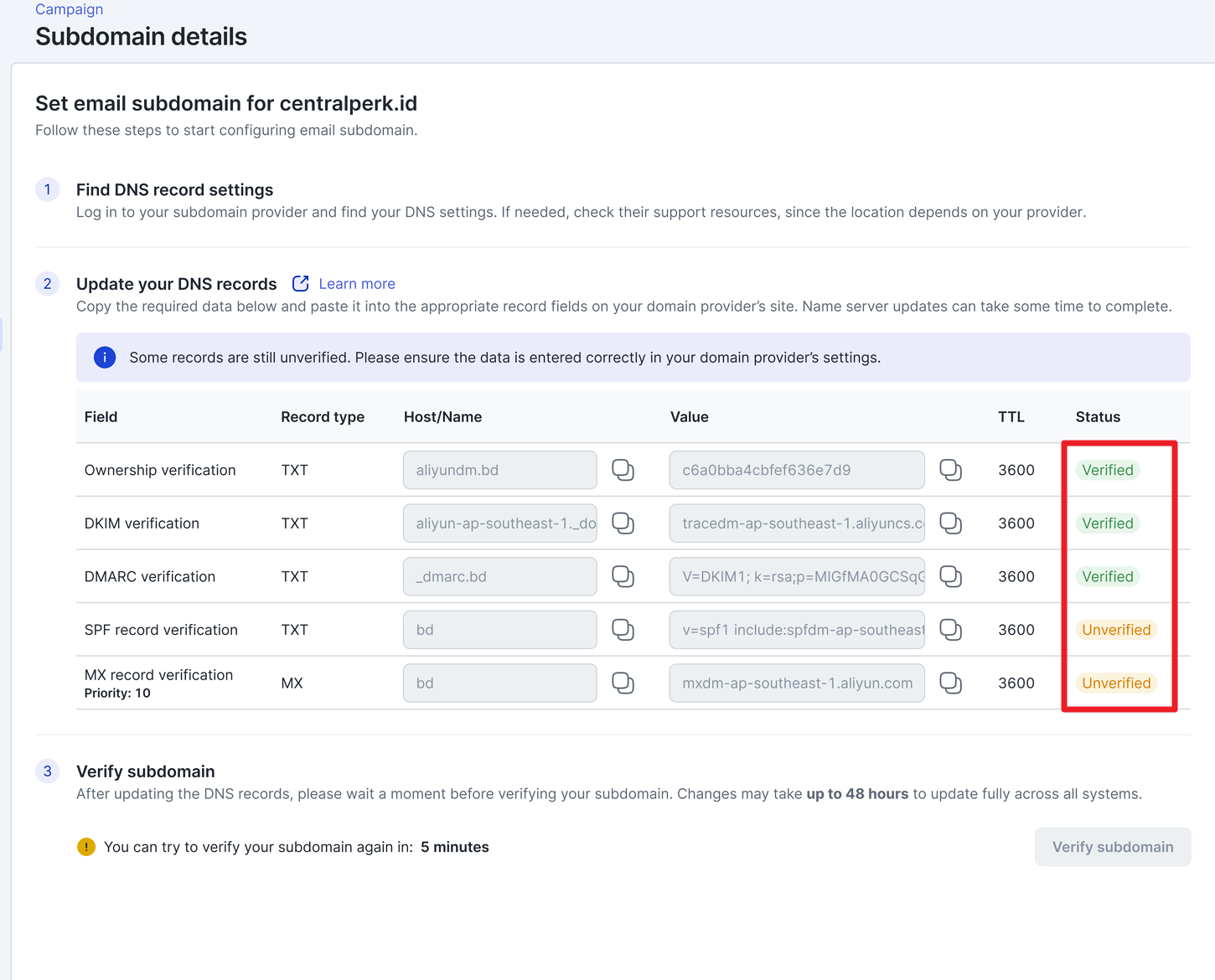The height and width of the screenshot is (980, 1215).
Task: Copy the DKIM verification value
Action: pyautogui.click(x=950, y=524)
